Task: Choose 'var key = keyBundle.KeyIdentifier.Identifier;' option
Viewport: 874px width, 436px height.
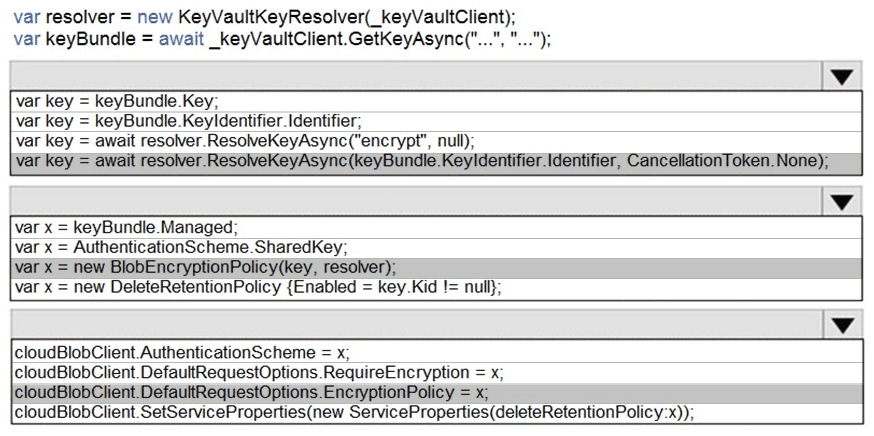Action: [x=189, y=121]
